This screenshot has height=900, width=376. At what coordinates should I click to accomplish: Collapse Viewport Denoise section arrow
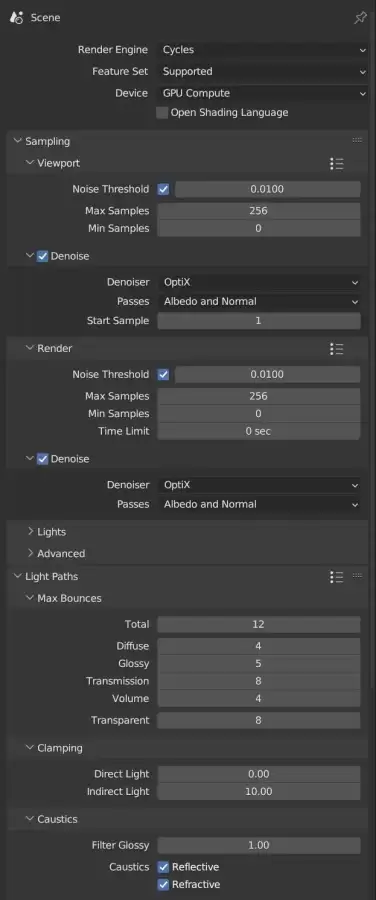pyautogui.click(x=30, y=257)
